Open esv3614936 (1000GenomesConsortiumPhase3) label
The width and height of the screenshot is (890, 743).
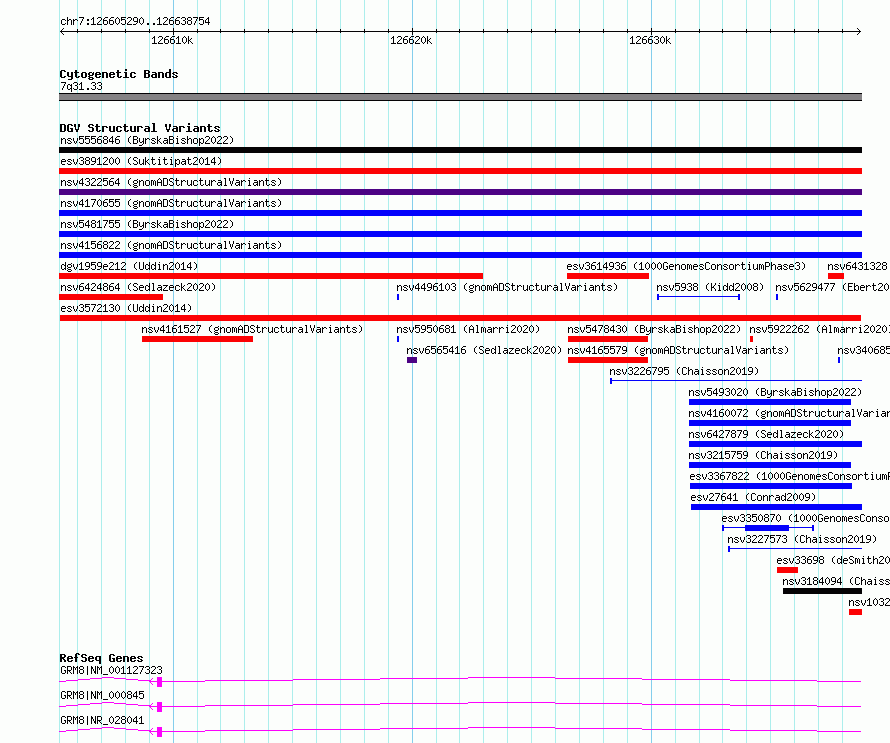pos(686,266)
